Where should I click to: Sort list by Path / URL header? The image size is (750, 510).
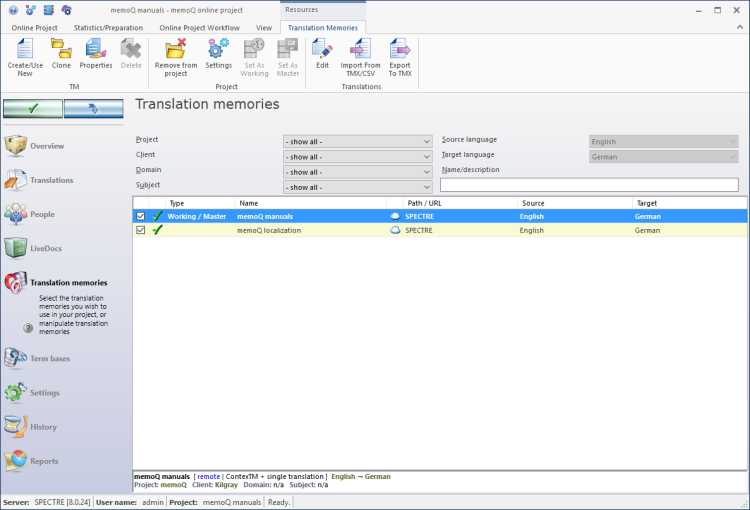(460, 203)
